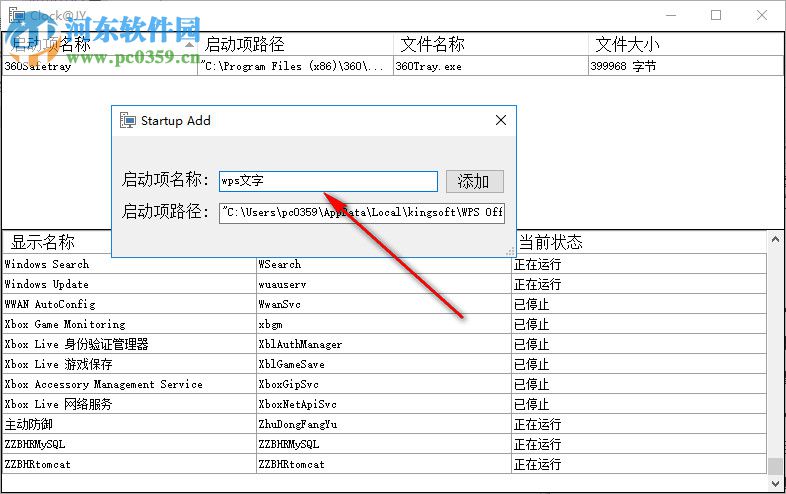Click 正在运行 status of ZZBHRtomcat

point(639,464)
